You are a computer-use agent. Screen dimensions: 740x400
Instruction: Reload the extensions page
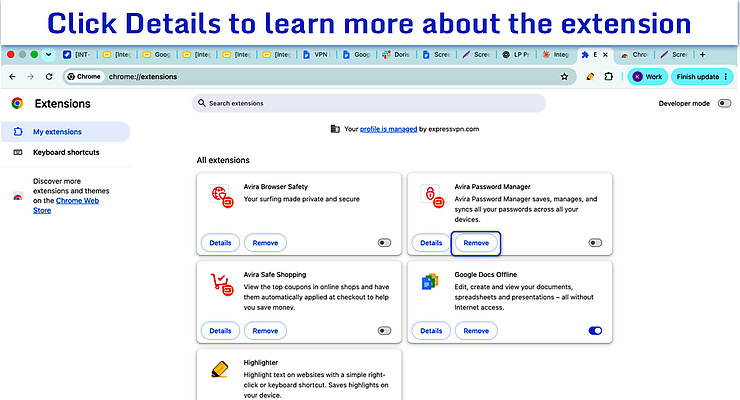[49, 76]
